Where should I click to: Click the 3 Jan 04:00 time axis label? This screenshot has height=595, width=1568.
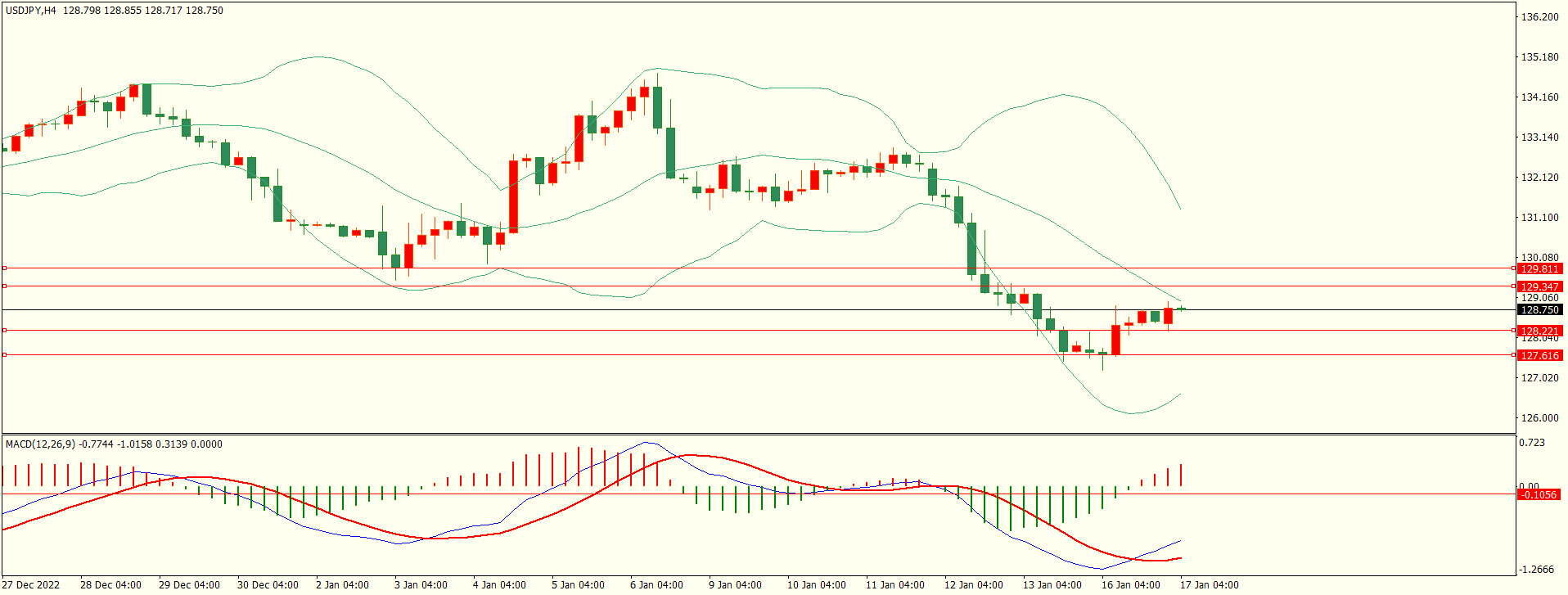pos(421,585)
